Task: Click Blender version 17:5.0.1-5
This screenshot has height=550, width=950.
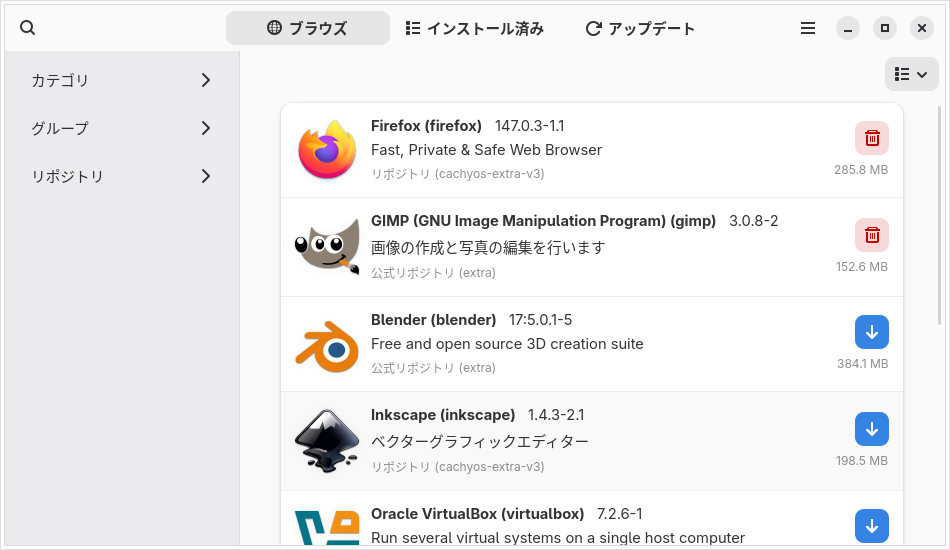Action: coord(540,319)
